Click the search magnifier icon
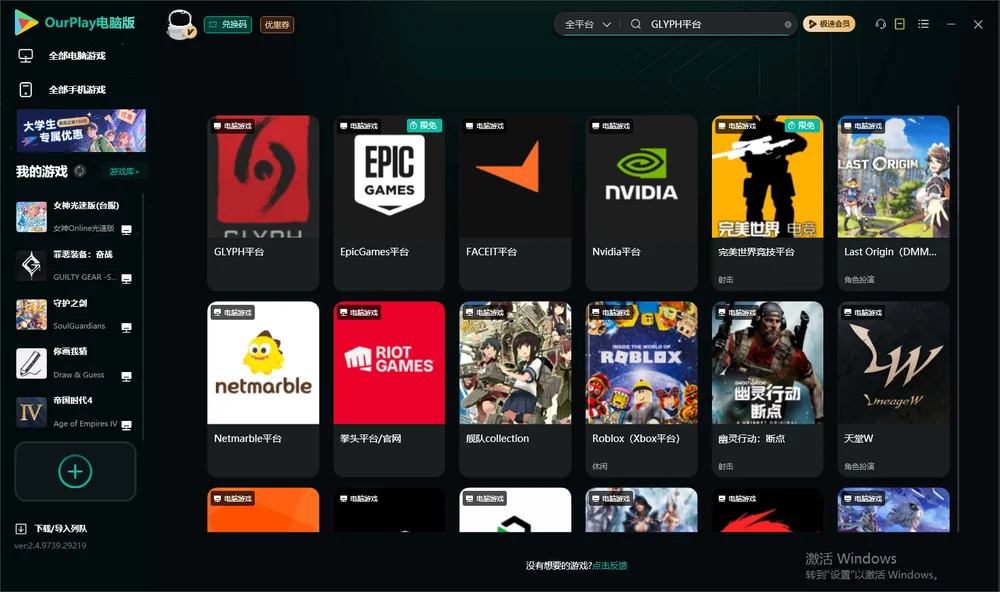Viewport: 1000px width, 592px height. (x=636, y=24)
